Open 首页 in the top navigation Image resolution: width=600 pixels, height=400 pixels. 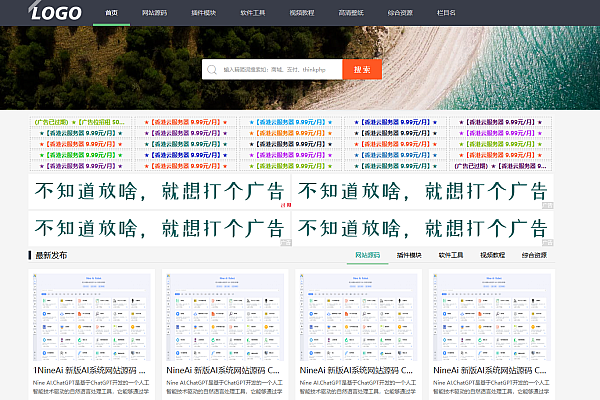click(111, 13)
